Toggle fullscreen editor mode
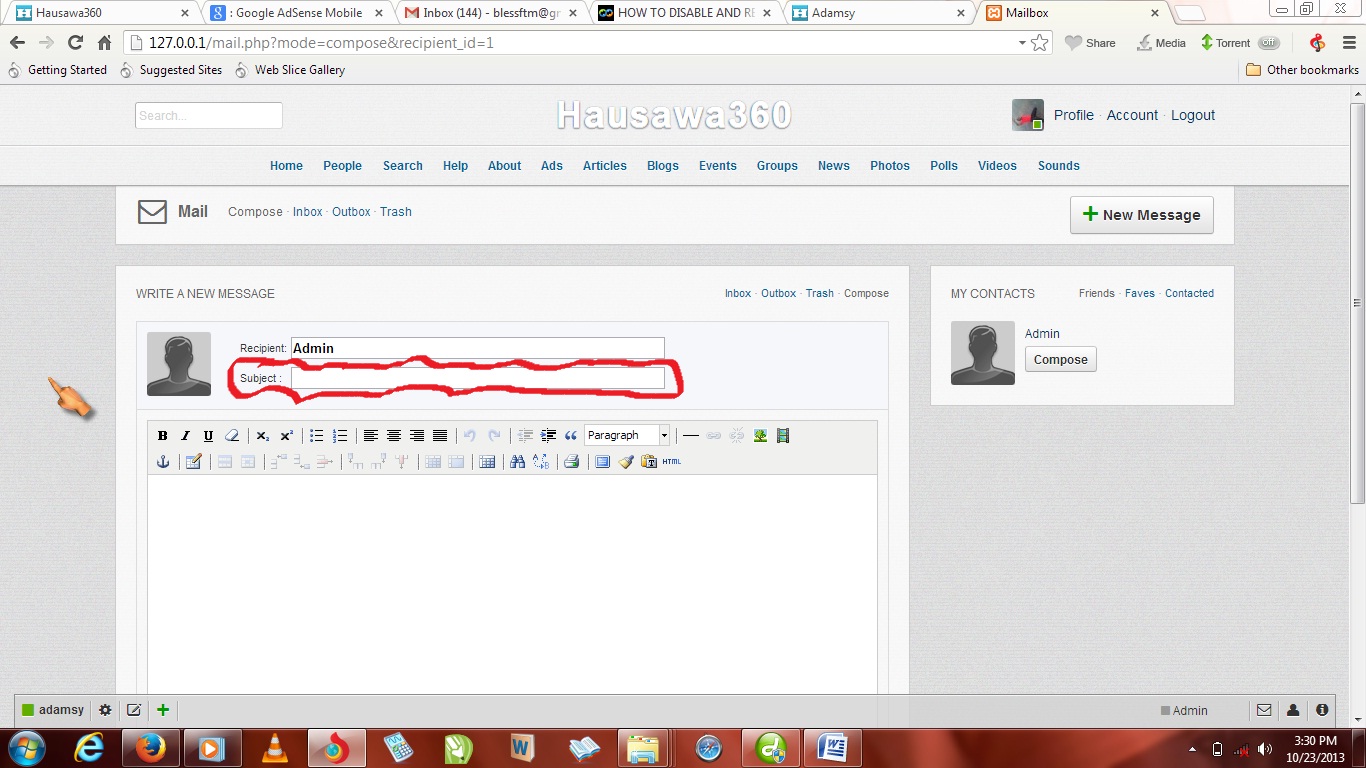The image size is (1366, 768). pyautogui.click(x=602, y=462)
